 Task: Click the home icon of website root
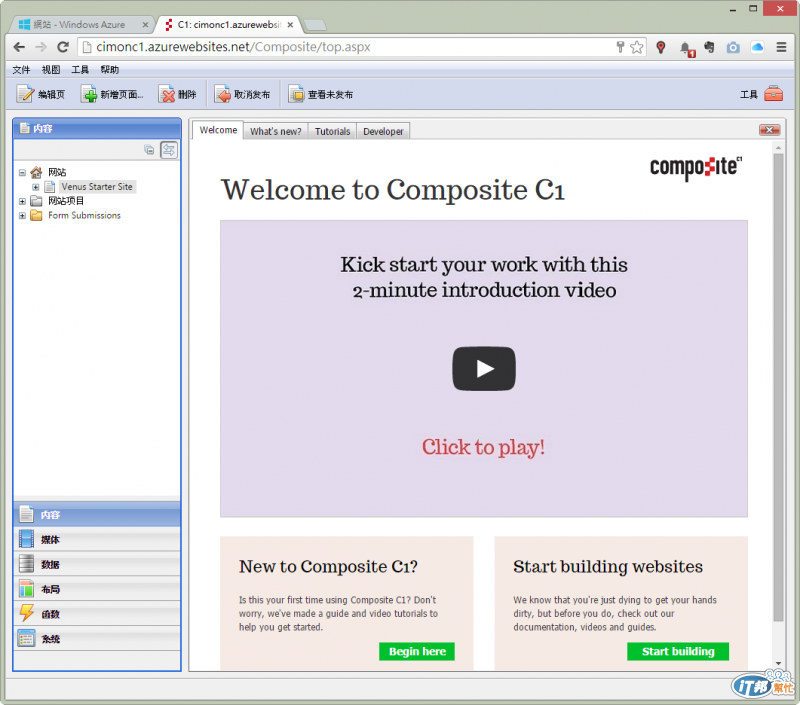(x=36, y=172)
